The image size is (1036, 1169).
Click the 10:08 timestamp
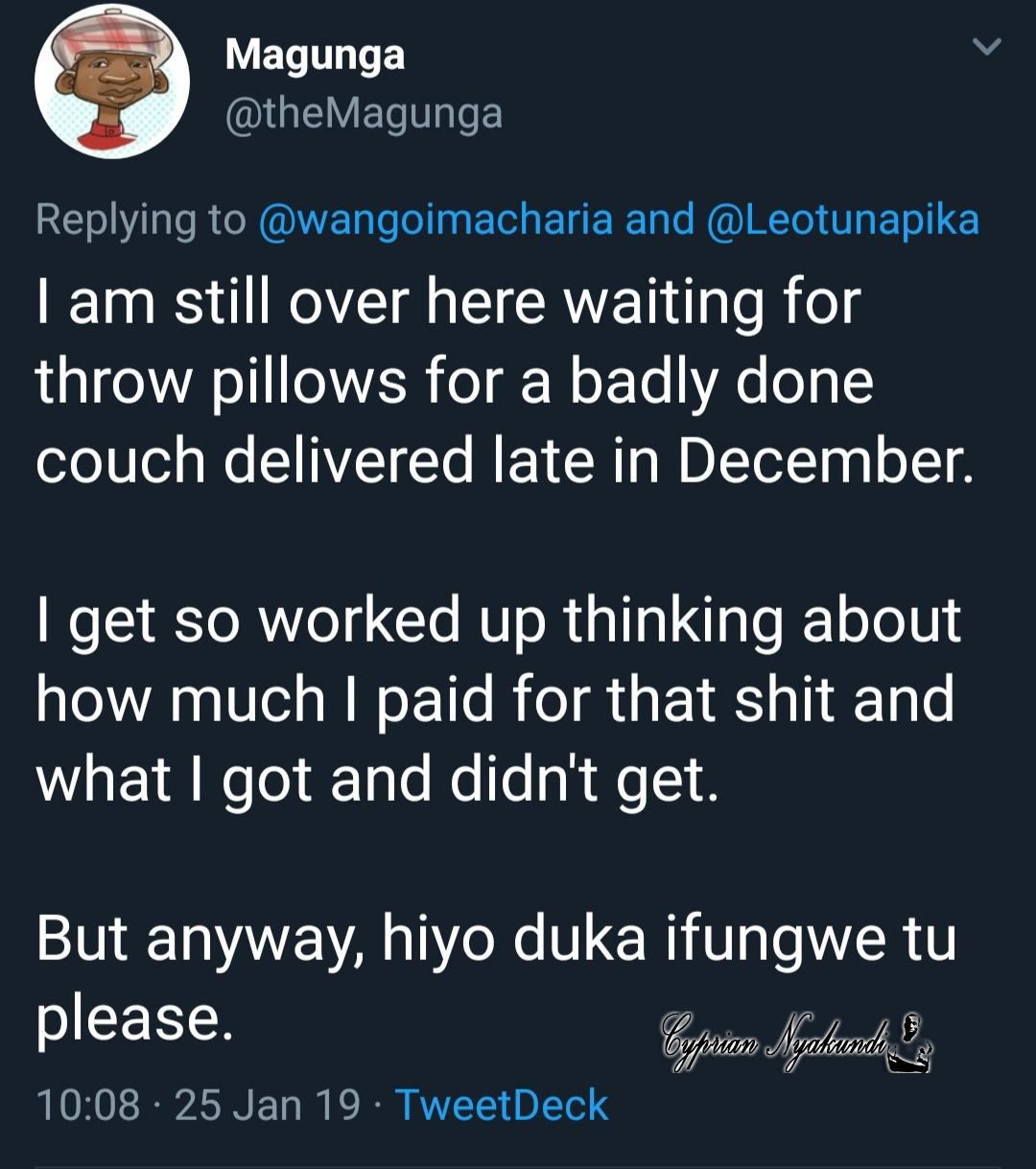[87, 1105]
